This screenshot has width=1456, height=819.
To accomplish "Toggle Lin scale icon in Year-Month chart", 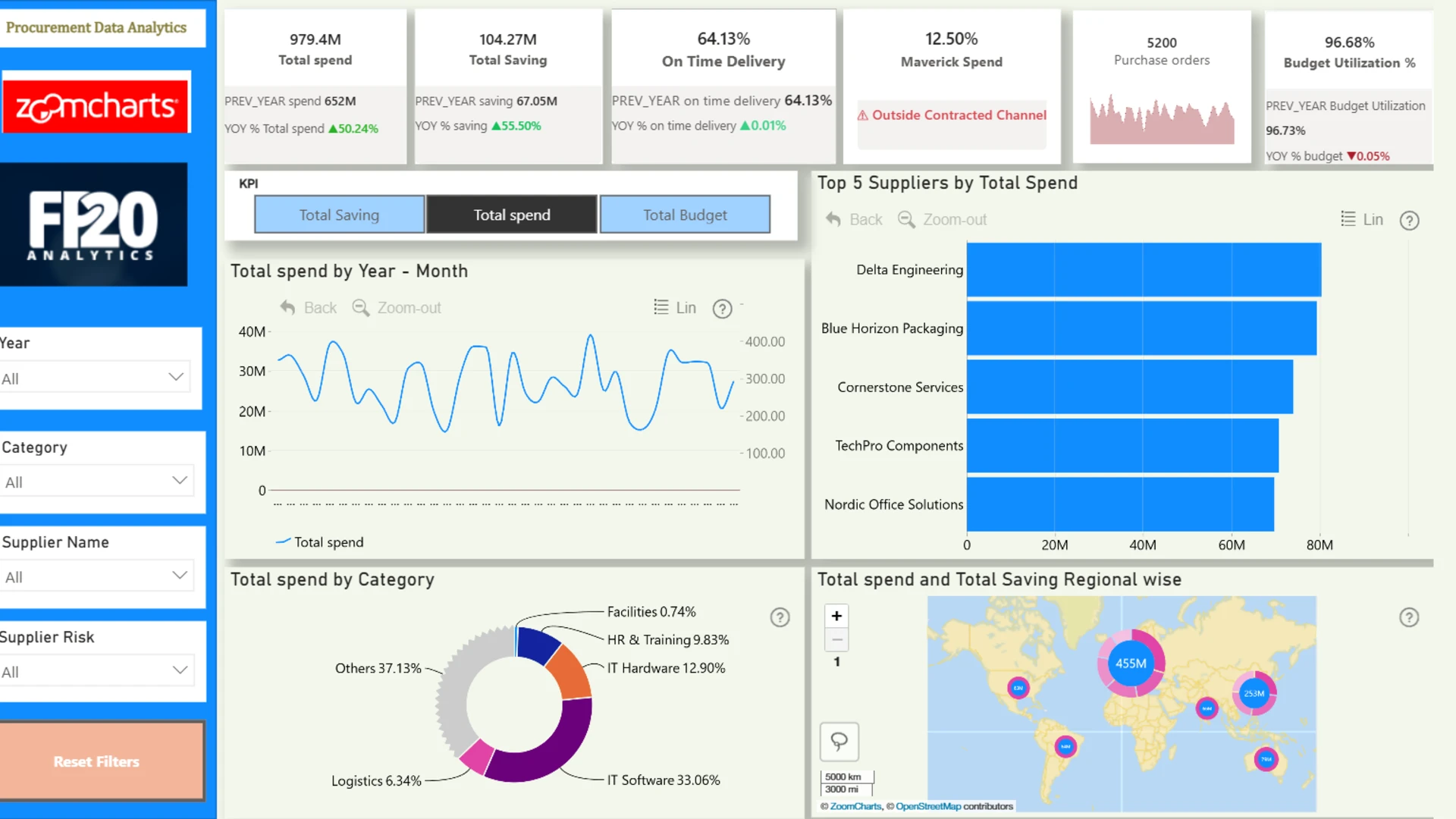I will [661, 306].
